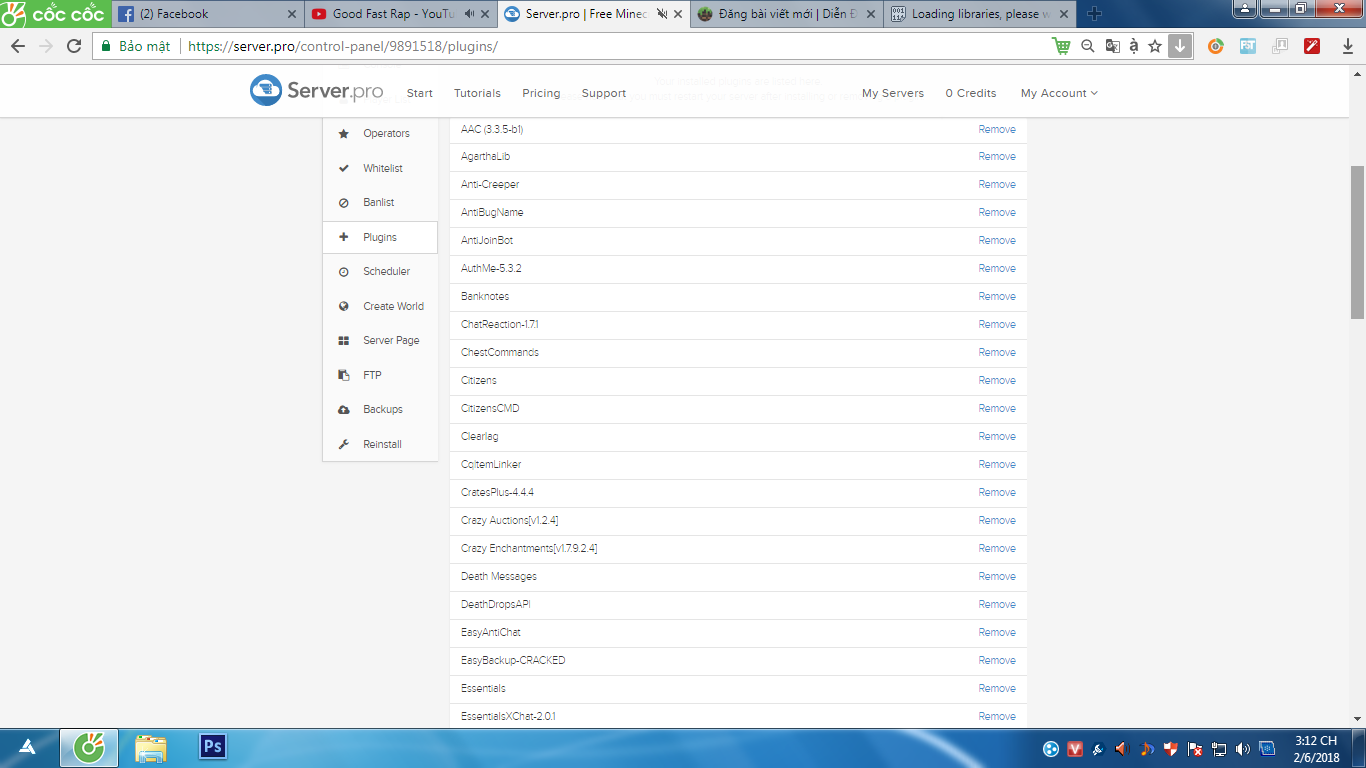The height and width of the screenshot is (768, 1366).
Task: Remove the Anti-Creeper plugin
Action: [x=997, y=185]
